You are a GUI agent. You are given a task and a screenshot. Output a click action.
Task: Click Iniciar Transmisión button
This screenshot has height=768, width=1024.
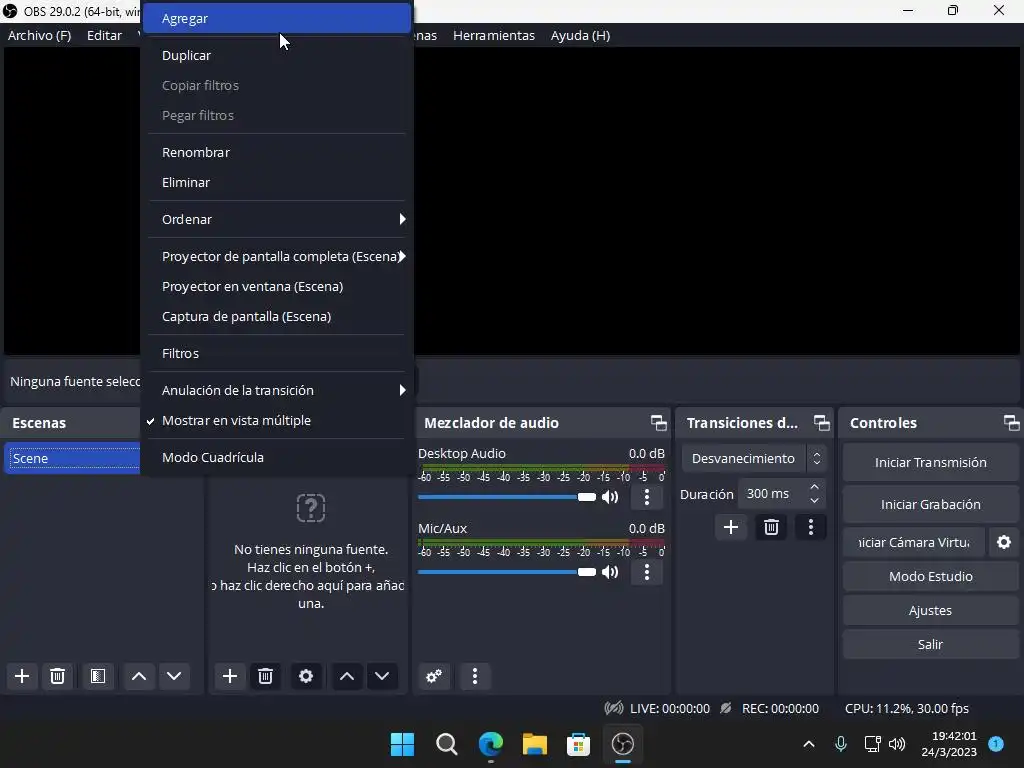(931, 462)
